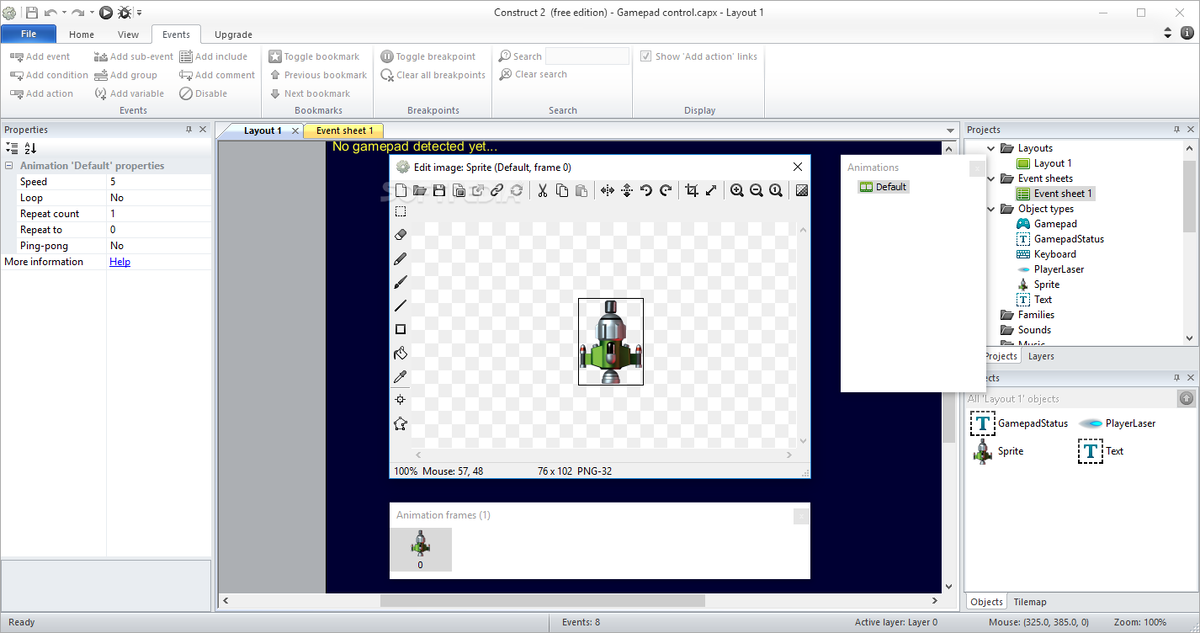Open an image file via folder icon
1200x633 pixels.
tap(420, 190)
